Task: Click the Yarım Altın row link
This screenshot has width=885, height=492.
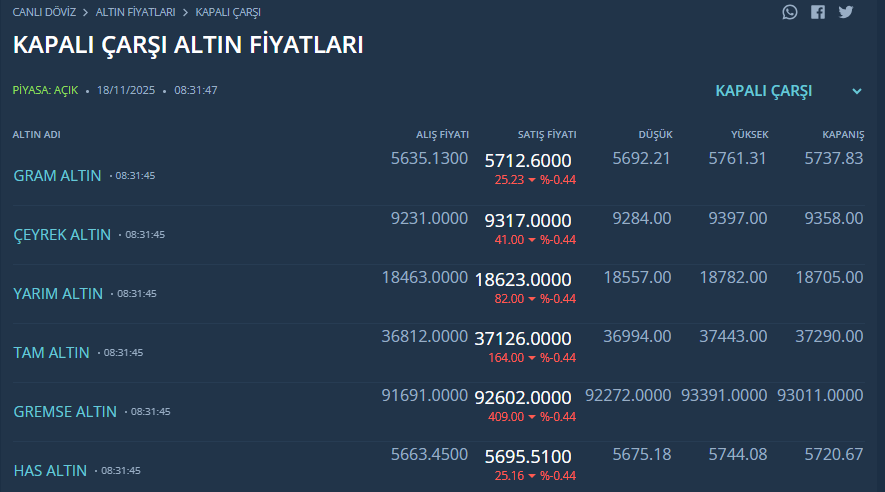Action: pos(58,293)
